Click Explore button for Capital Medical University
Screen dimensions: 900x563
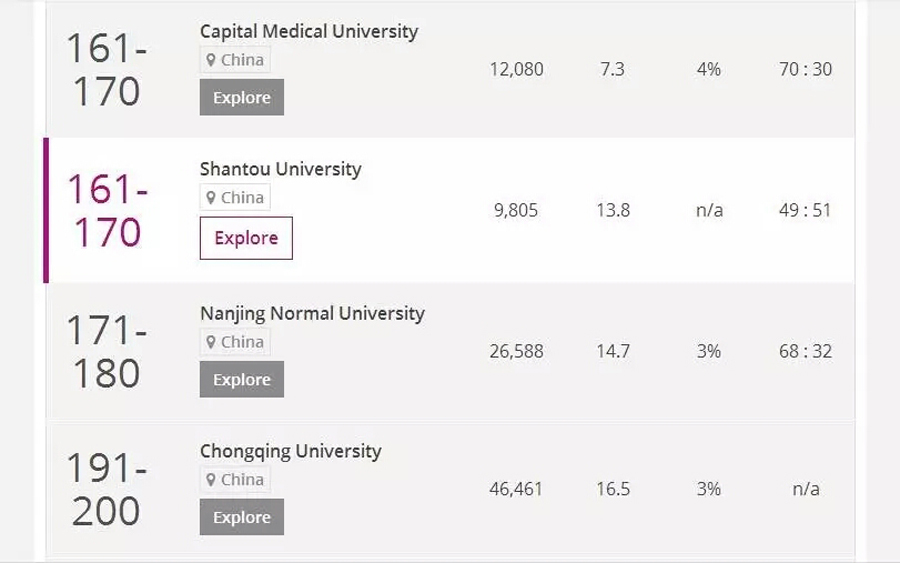pyautogui.click(x=242, y=97)
